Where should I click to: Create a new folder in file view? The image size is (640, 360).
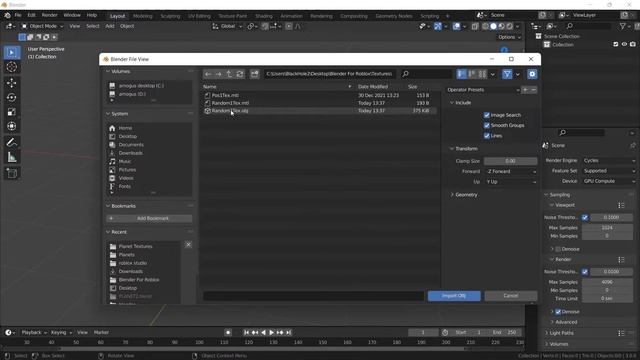pyautogui.click(x=254, y=74)
